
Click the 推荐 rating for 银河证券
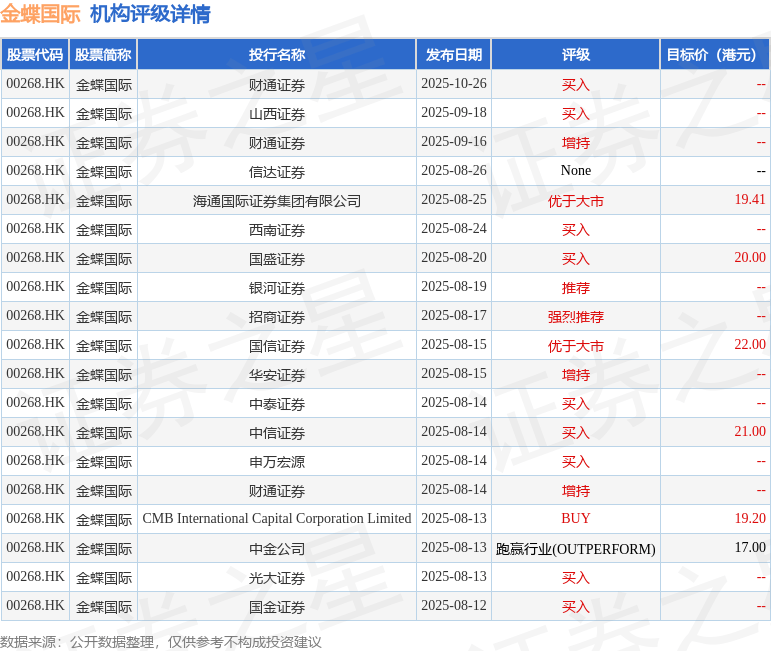576,288
